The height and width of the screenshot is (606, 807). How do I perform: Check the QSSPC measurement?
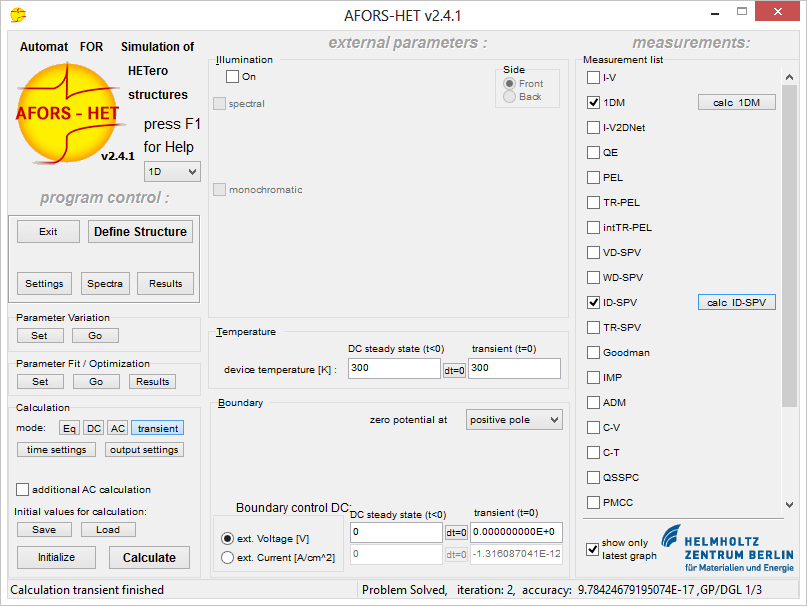593,477
